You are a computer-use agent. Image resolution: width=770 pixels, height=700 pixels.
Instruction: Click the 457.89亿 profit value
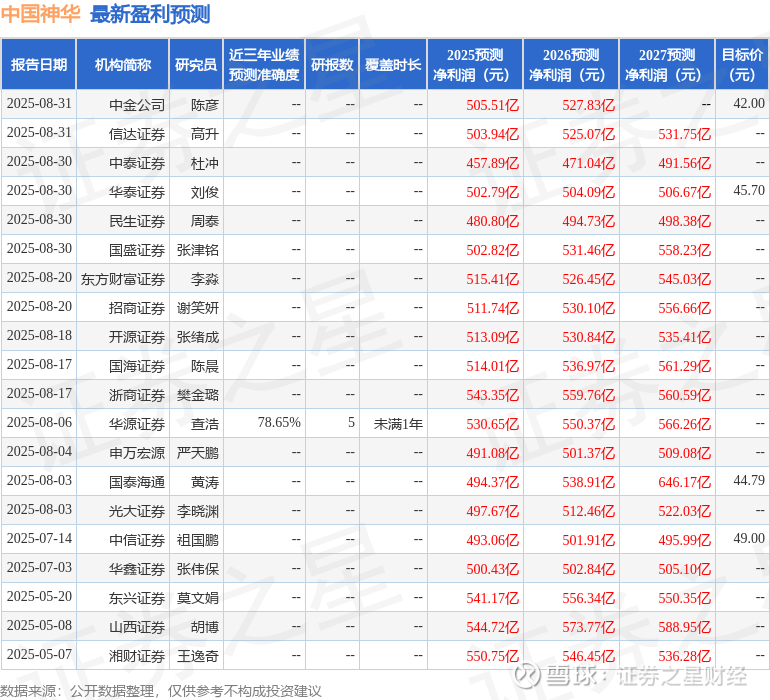pyautogui.click(x=492, y=163)
